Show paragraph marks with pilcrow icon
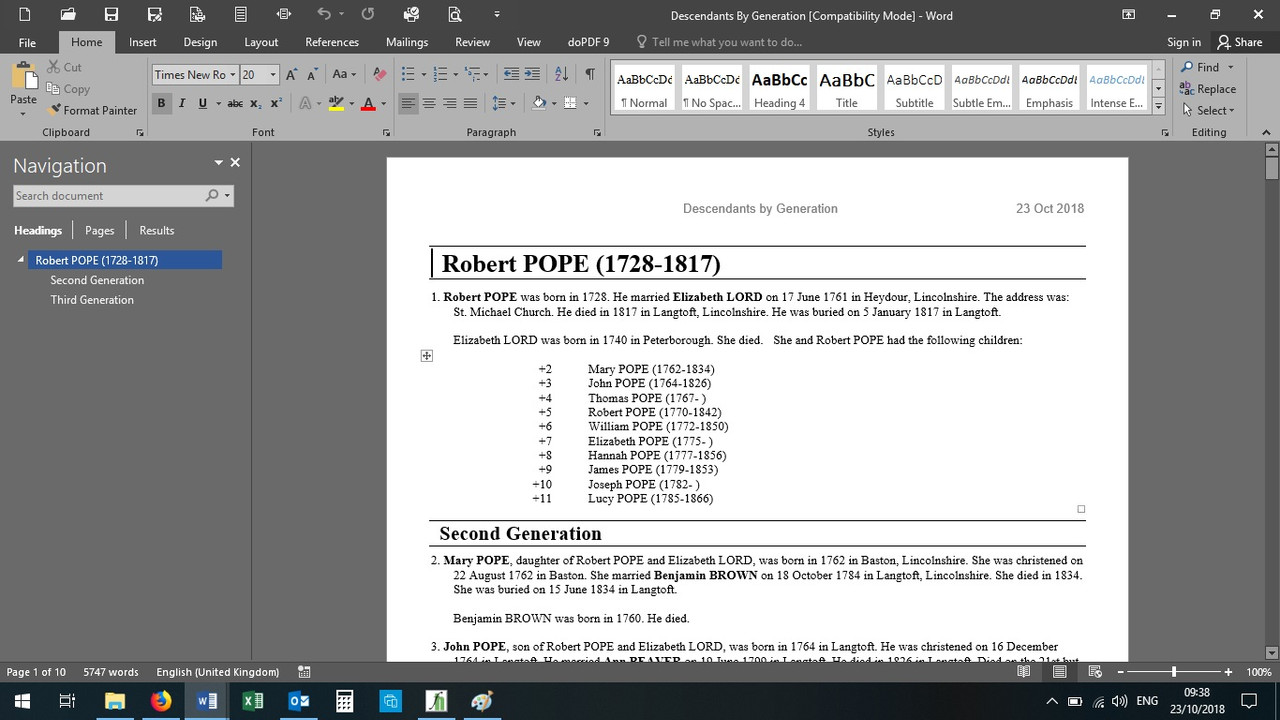Screen dimensions: 1280x720 [590, 75]
